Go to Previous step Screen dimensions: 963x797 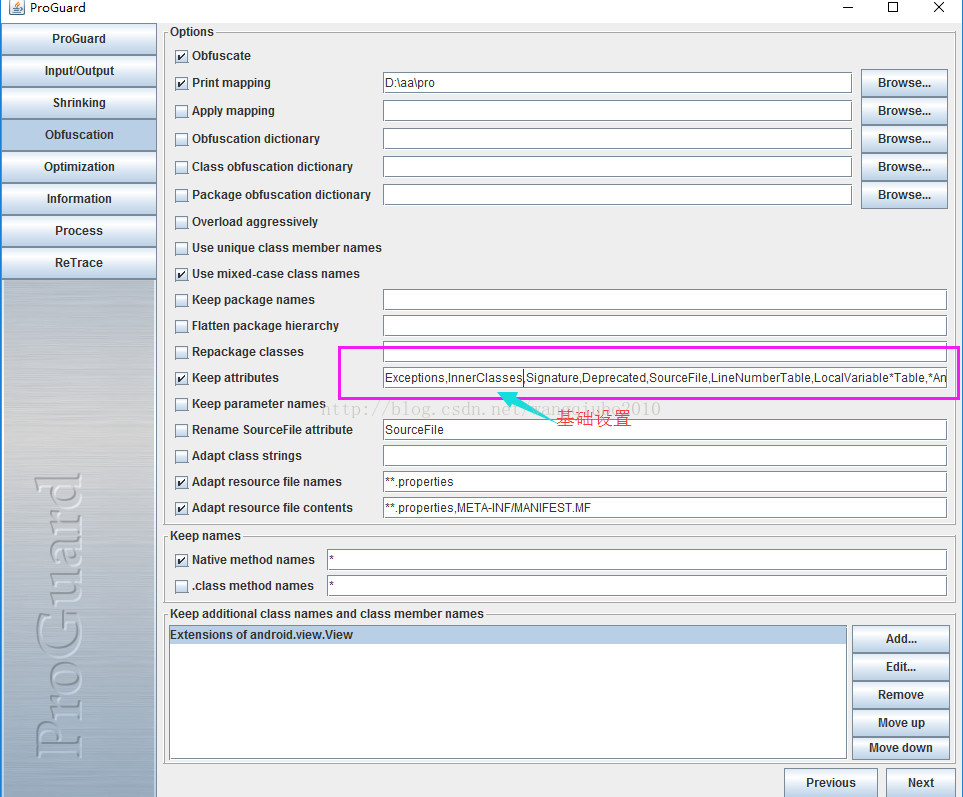click(830, 782)
